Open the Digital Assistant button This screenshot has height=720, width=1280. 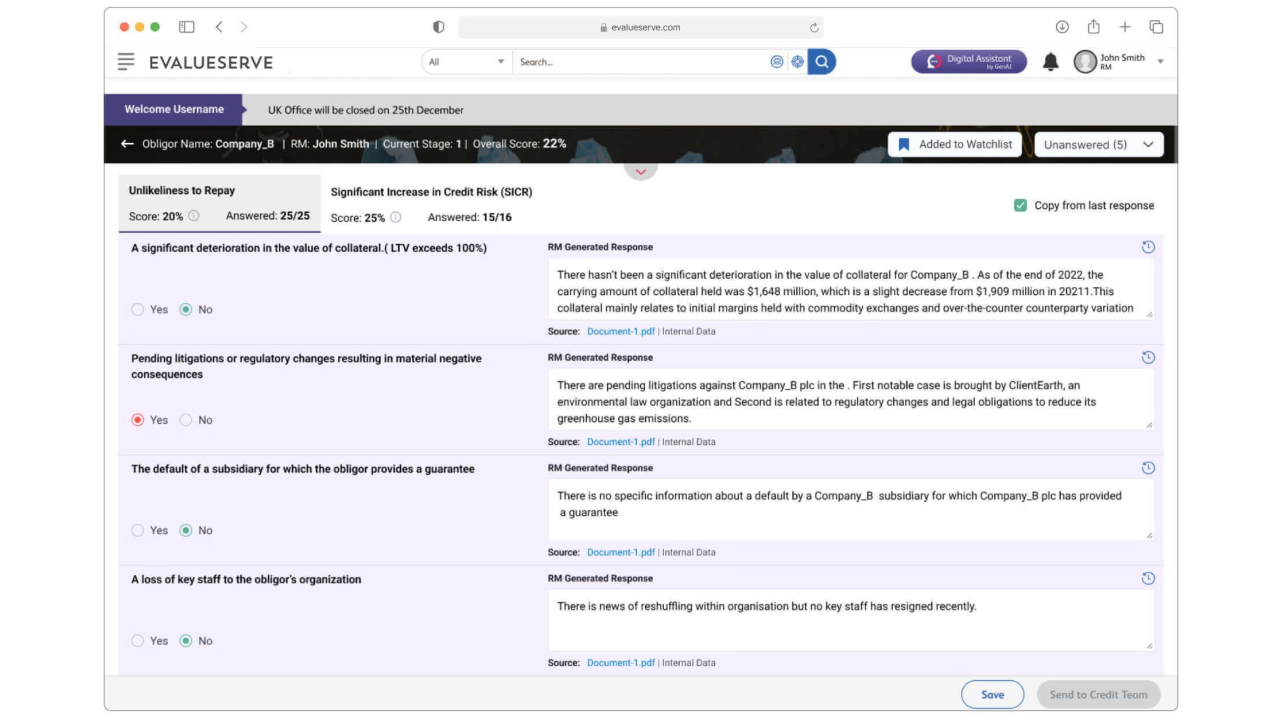pos(969,62)
